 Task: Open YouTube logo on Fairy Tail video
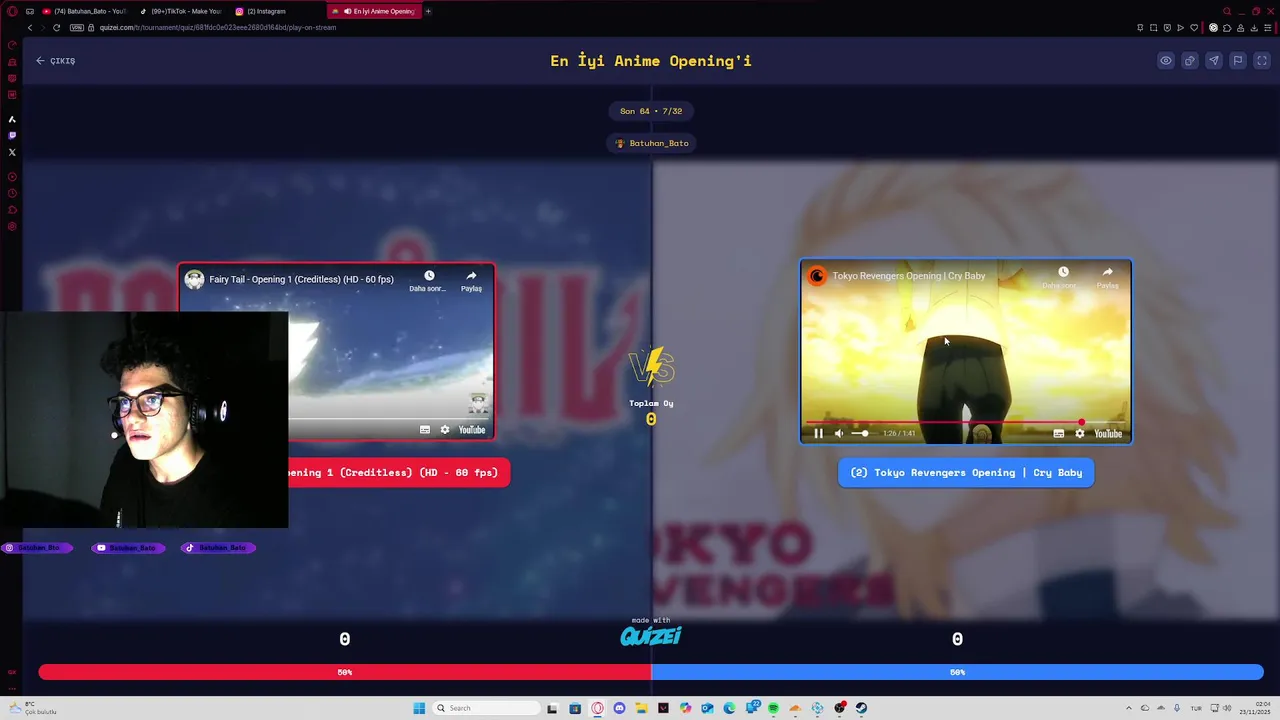[x=472, y=430]
